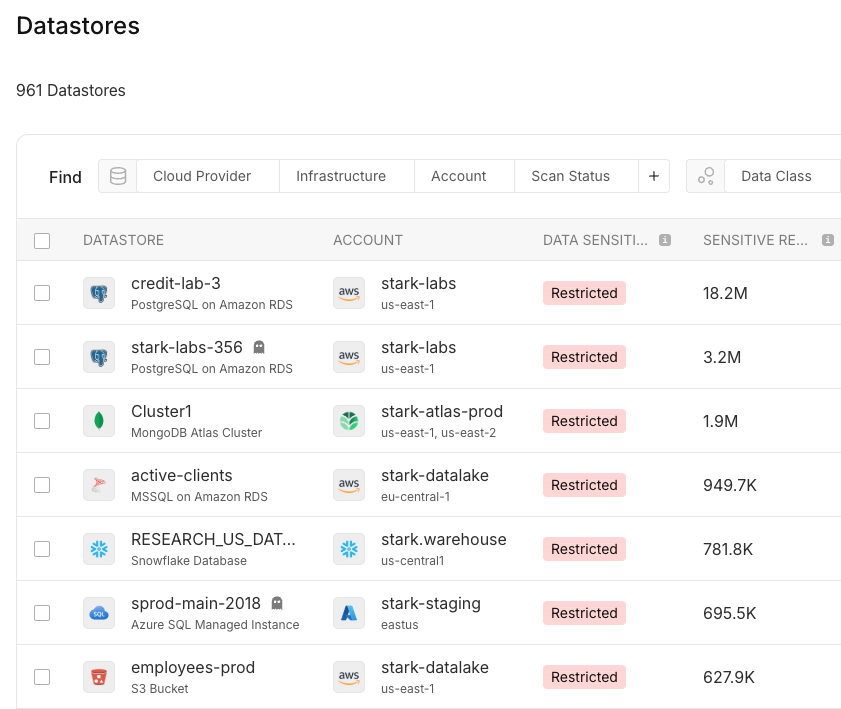Click the Restricted badge for credit-lab-3
Screen dimensions: 841x709
(x=584, y=293)
